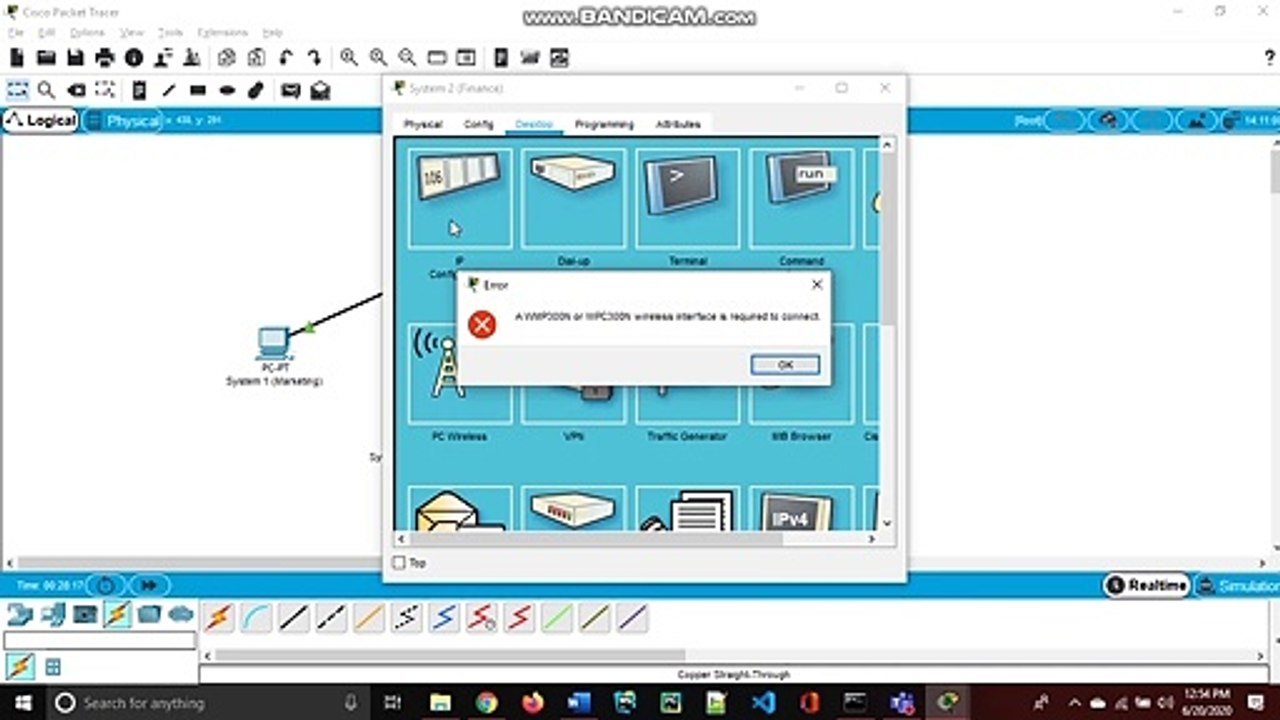Select the Desktop tab

coord(534,124)
